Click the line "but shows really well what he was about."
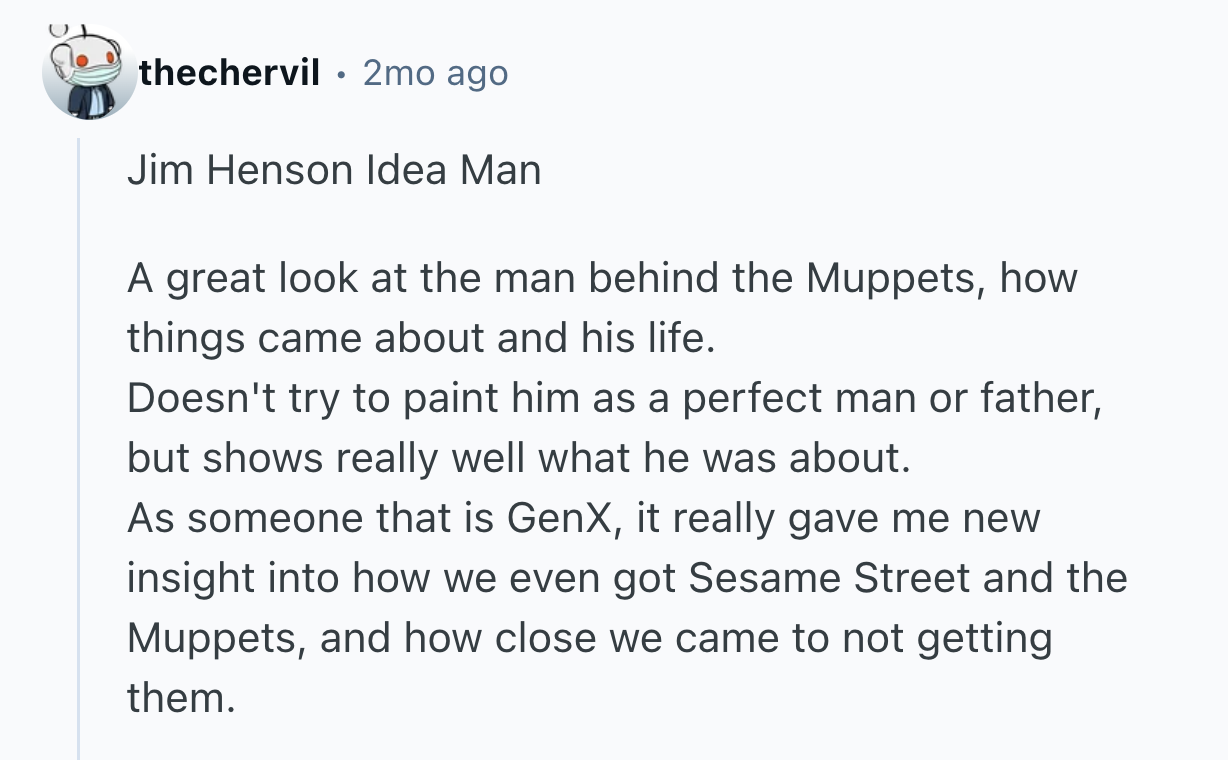Image resolution: width=1228 pixels, height=760 pixels. tap(519, 458)
